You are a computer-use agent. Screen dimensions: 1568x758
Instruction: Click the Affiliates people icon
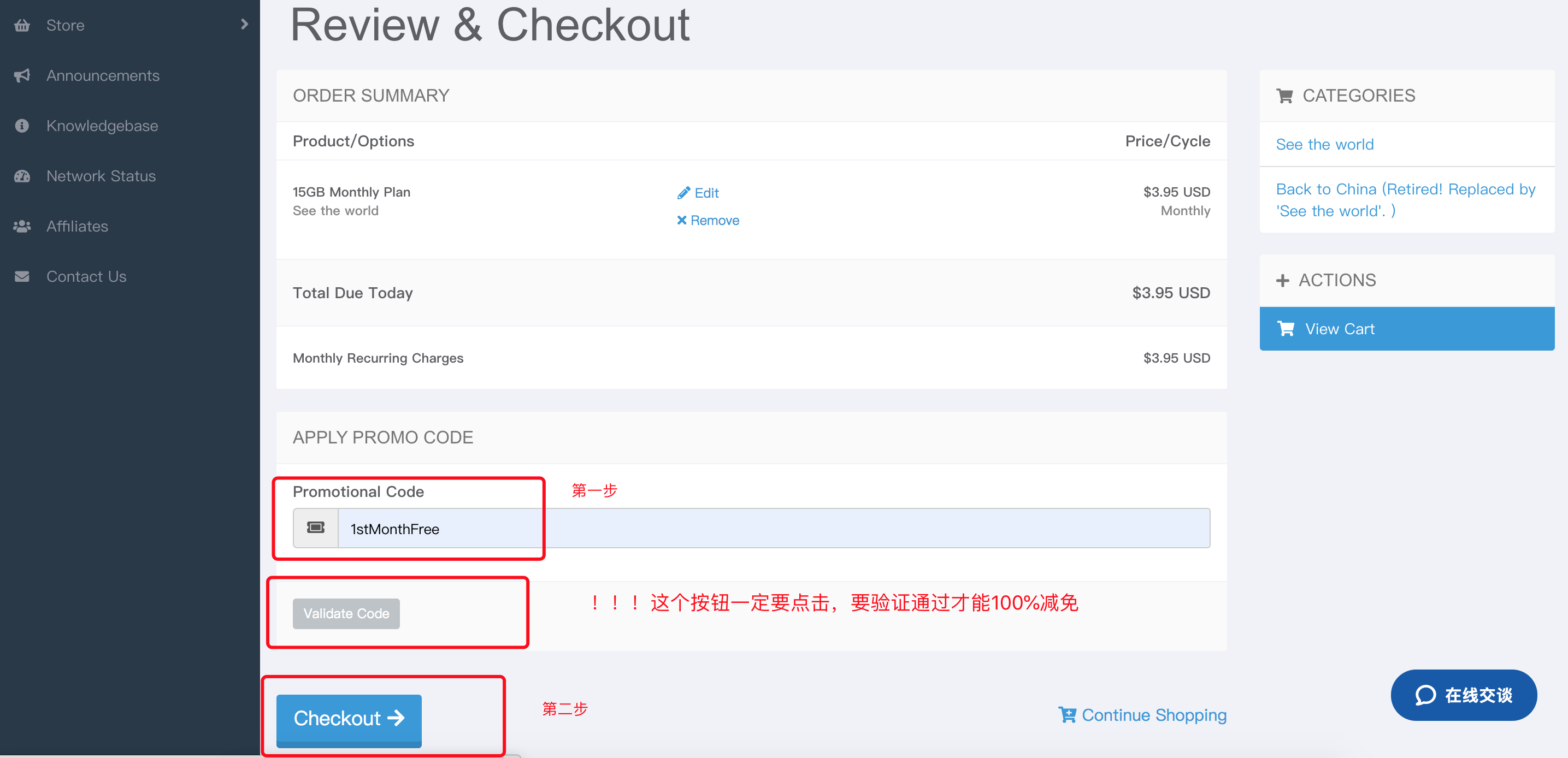22,226
